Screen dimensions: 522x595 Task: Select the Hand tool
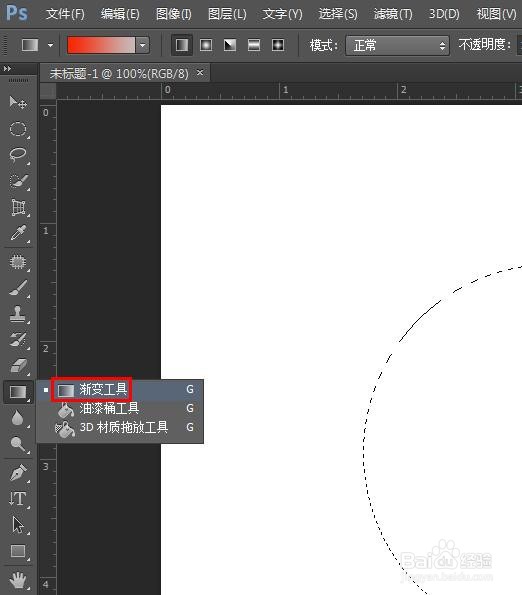point(18,581)
